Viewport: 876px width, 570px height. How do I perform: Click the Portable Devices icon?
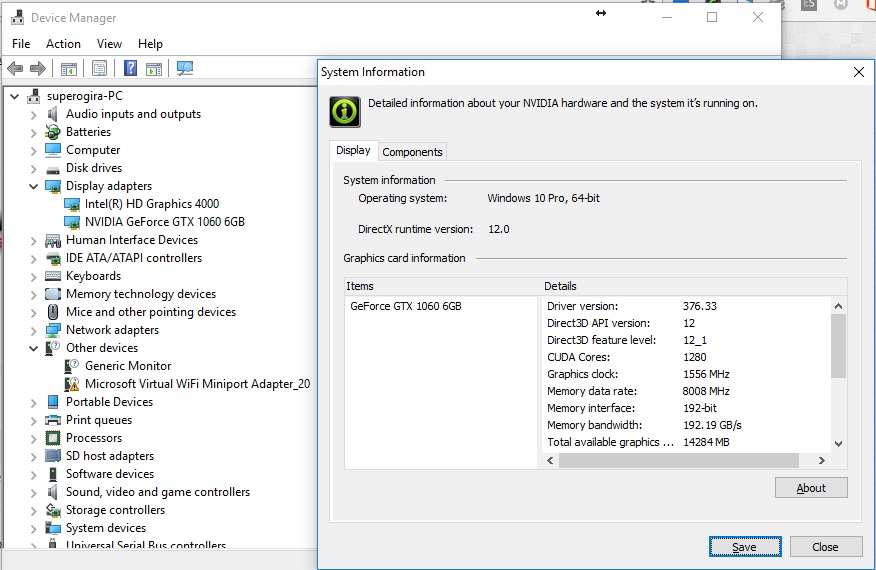pos(53,402)
